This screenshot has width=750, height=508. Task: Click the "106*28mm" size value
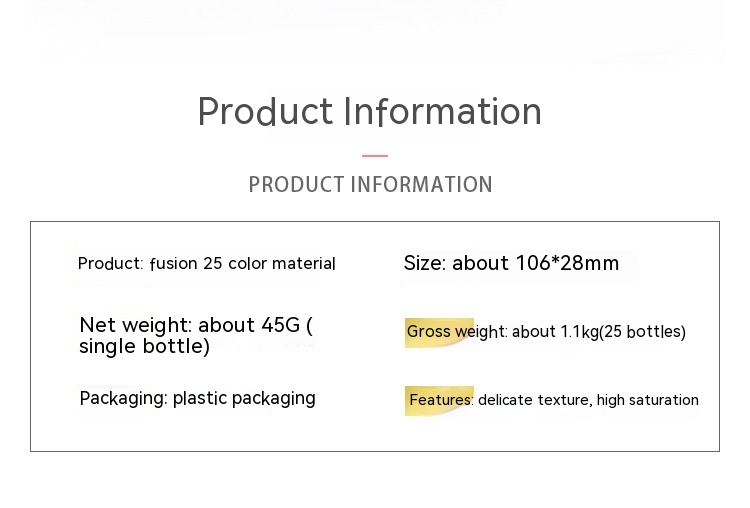pos(567,264)
